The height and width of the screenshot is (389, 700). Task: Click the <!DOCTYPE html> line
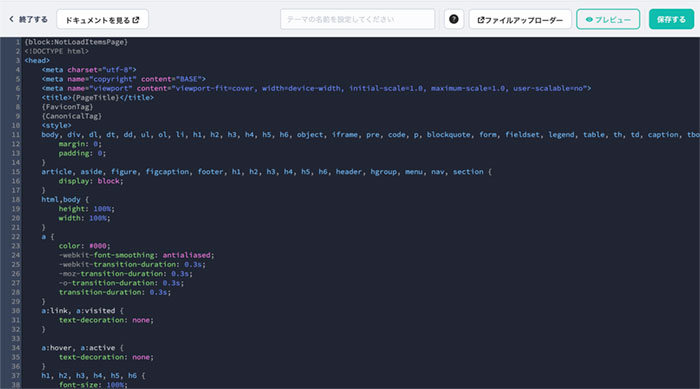click(57, 51)
